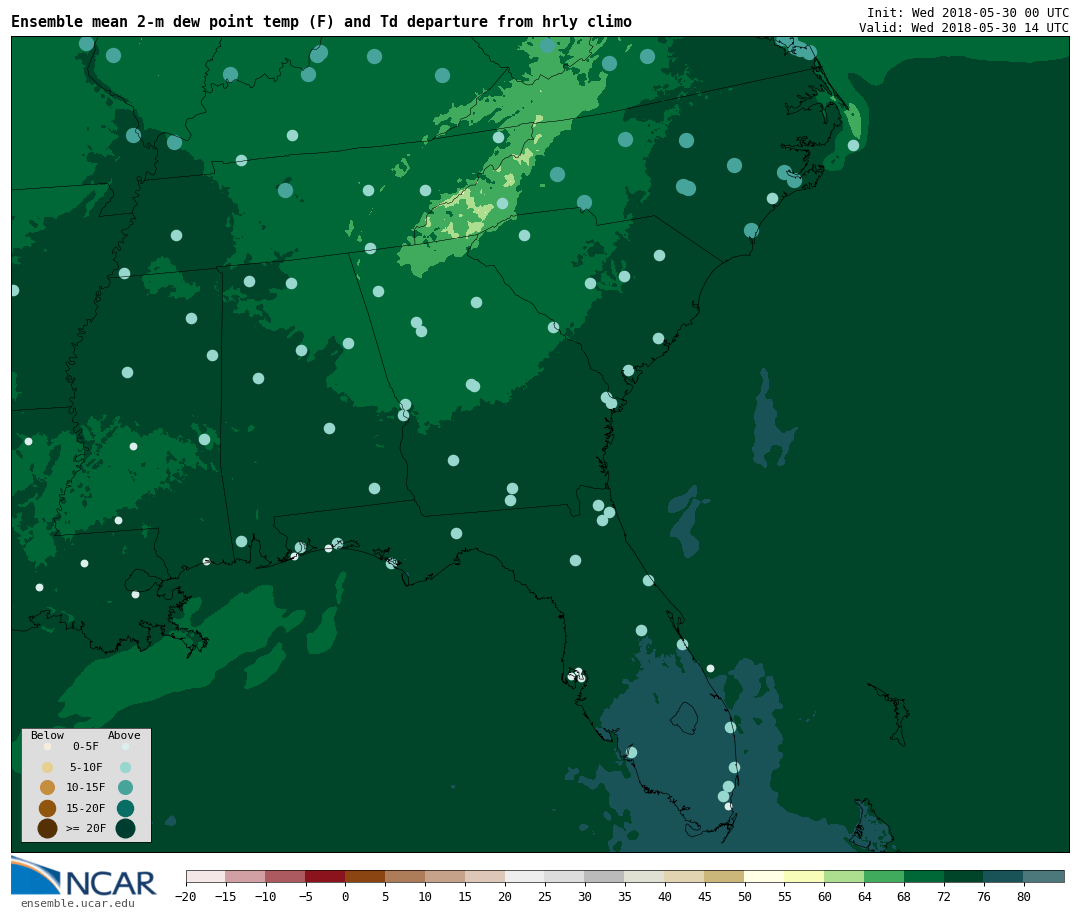Pick the brown swatch between 0 and 5
Image resolution: width=1080 pixels, height=915 pixels.
tap(365, 876)
